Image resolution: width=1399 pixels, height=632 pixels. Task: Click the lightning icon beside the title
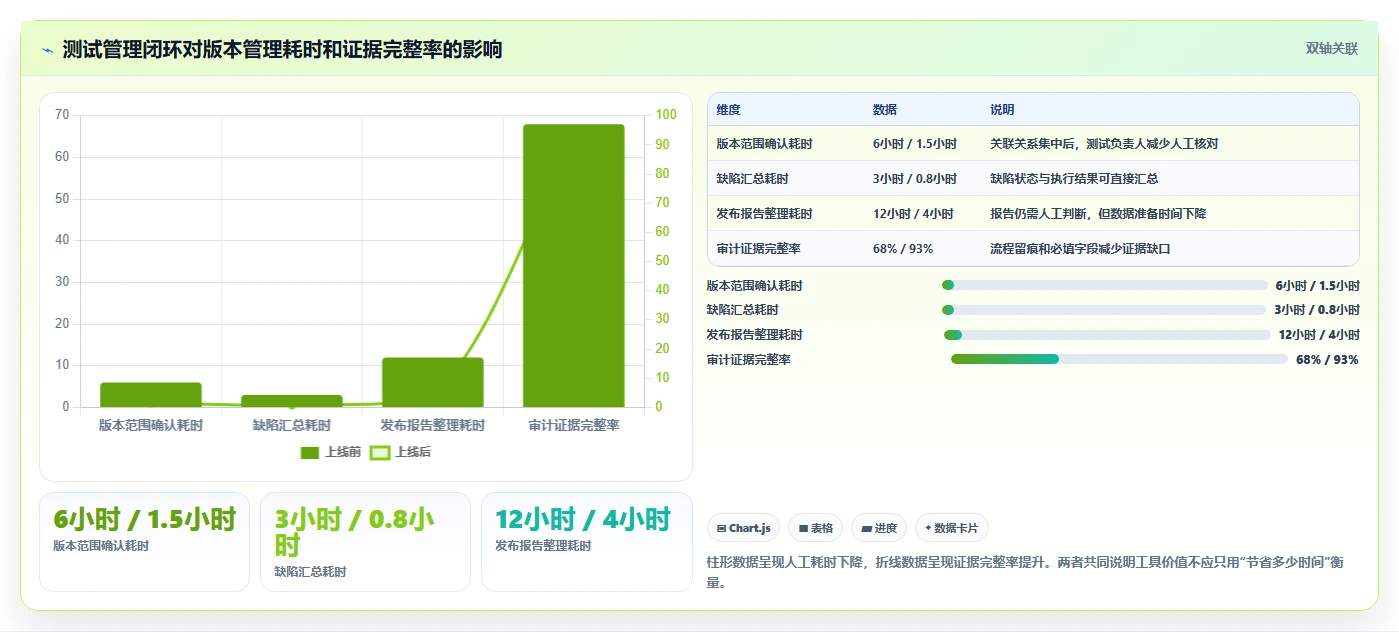coord(48,49)
